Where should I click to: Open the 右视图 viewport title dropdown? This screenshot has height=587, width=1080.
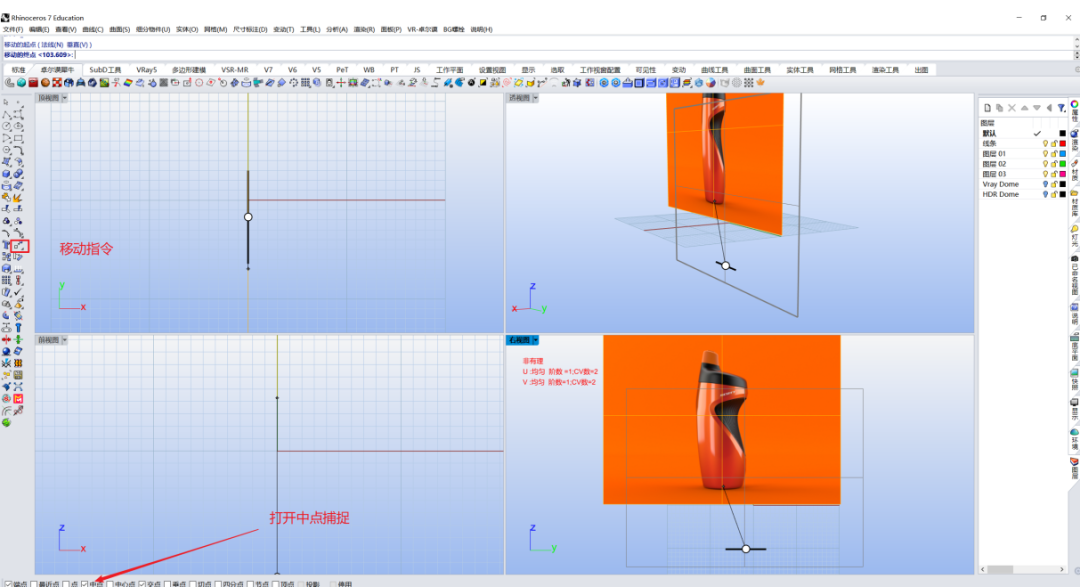coord(535,340)
